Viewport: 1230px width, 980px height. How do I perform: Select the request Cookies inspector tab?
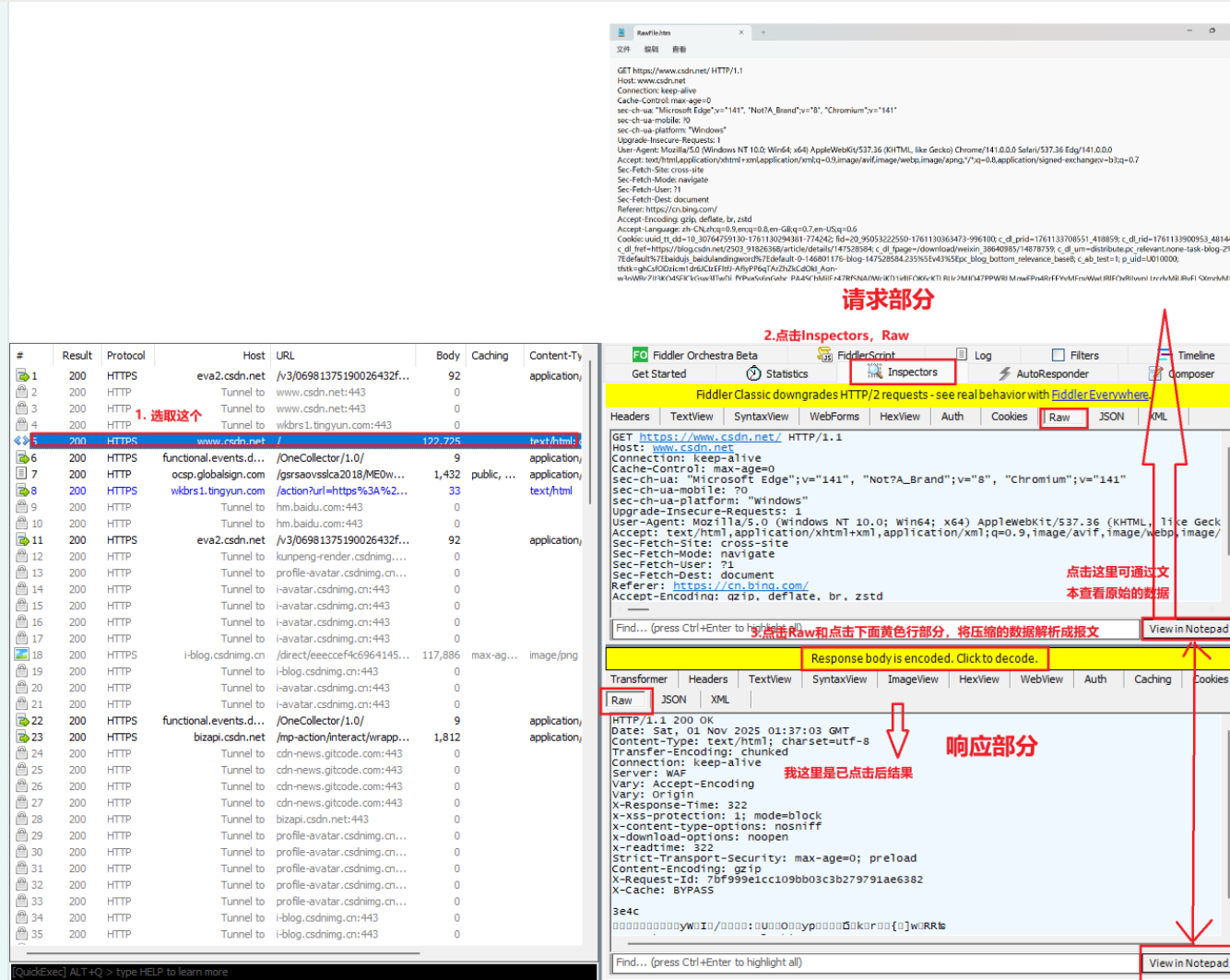[1009, 417]
